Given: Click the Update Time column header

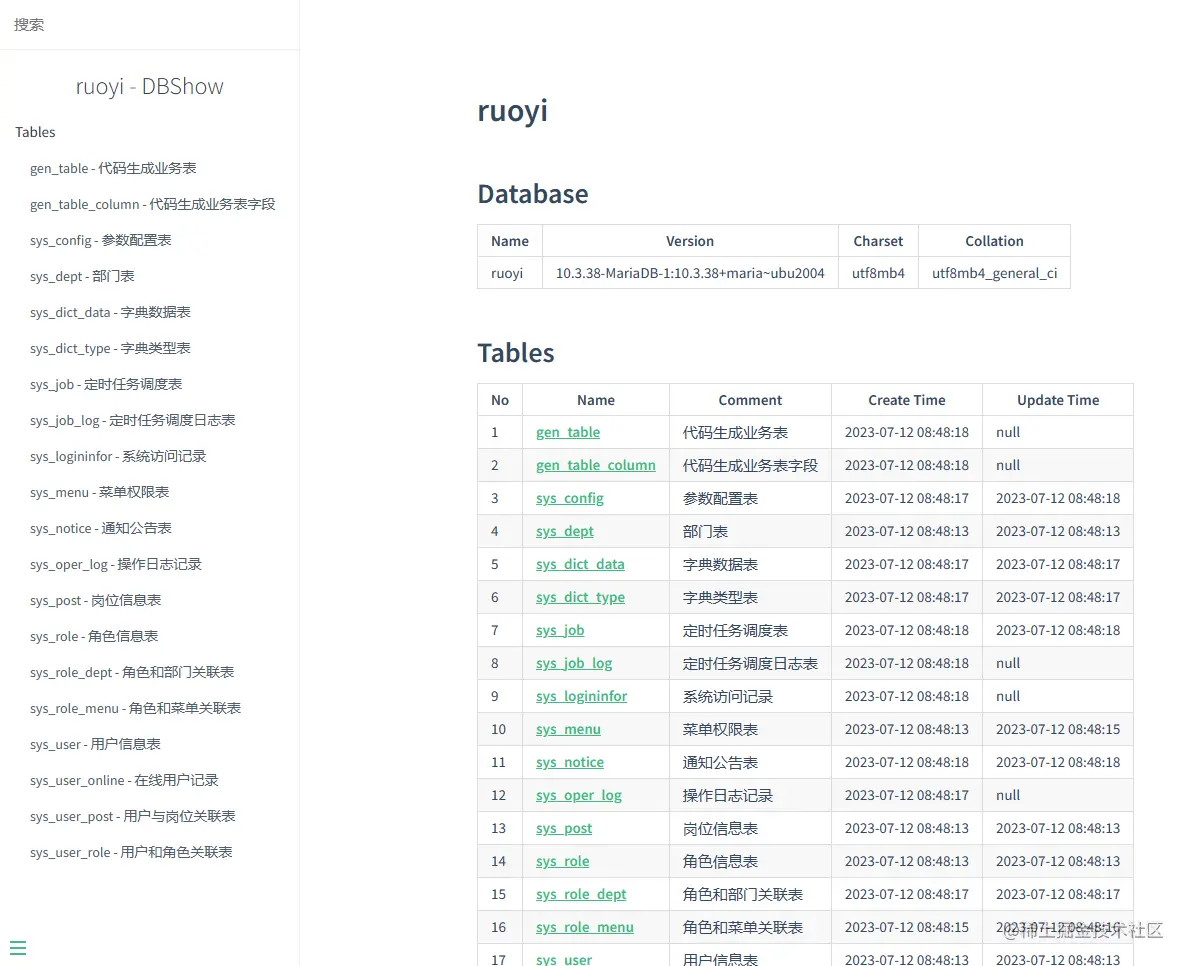Looking at the screenshot, I should point(1058,400).
